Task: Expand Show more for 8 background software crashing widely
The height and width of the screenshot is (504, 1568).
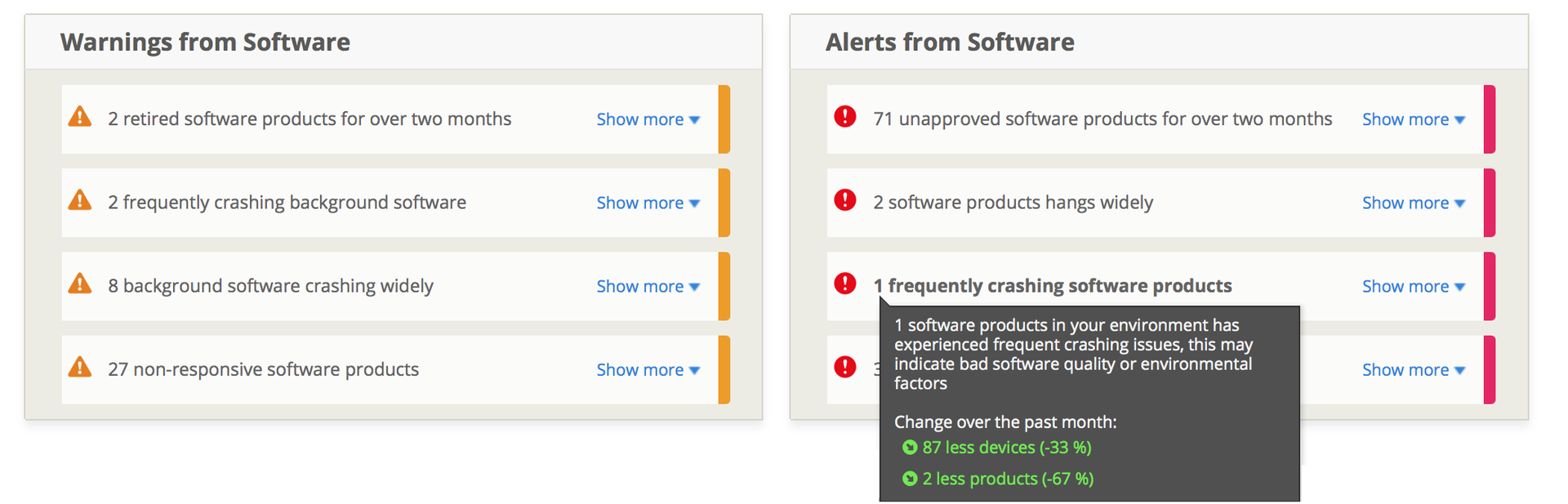Action: pos(648,286)
